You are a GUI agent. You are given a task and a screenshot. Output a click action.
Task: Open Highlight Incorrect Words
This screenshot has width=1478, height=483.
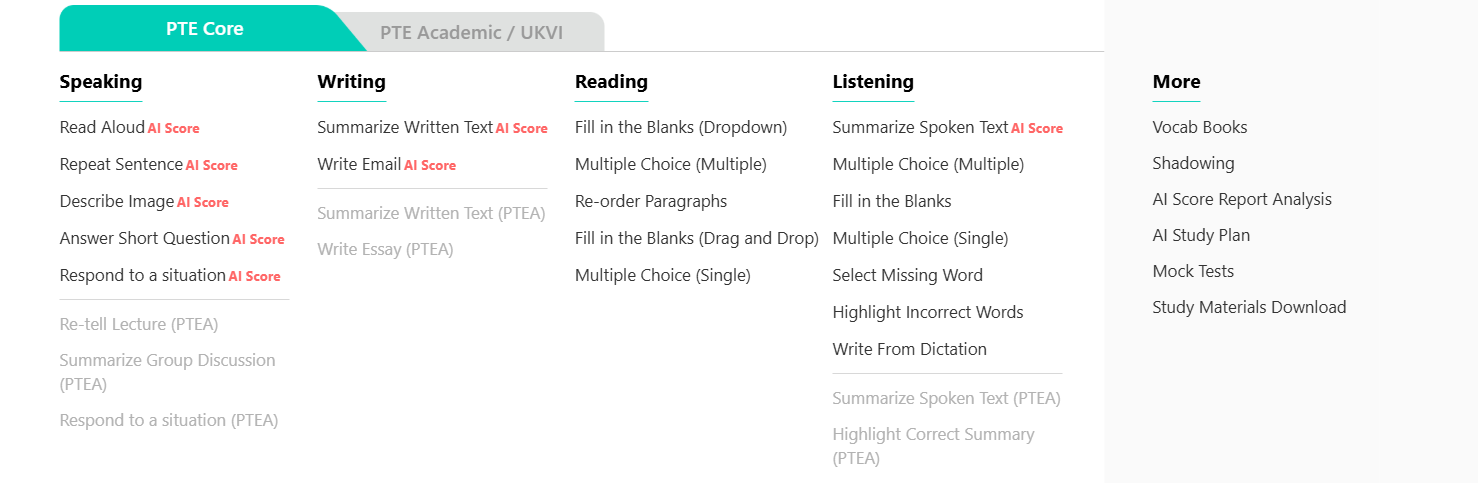pos(928,313)
